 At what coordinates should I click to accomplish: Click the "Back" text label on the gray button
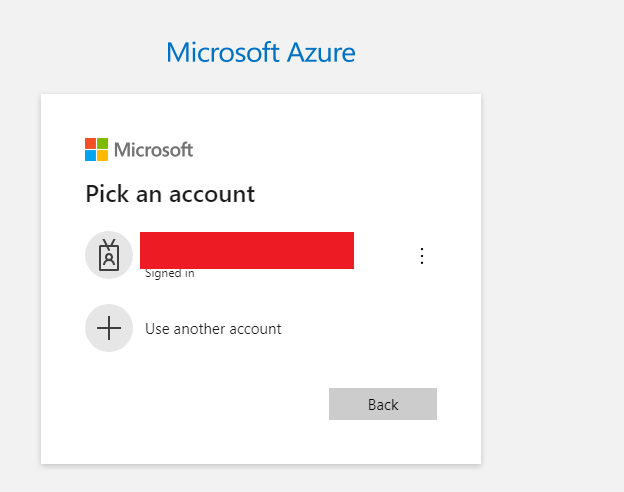click(383, 404)
